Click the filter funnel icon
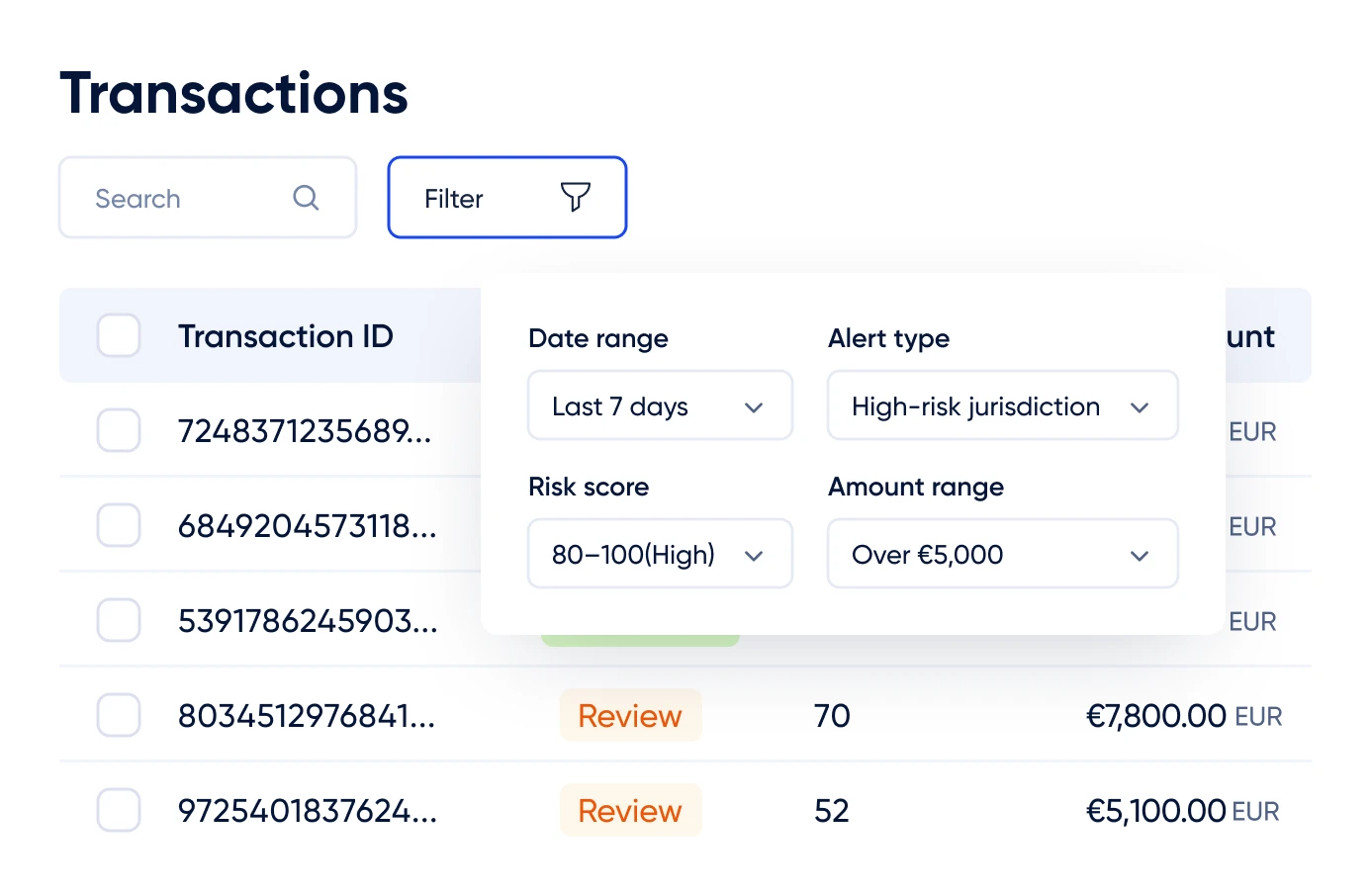This screenshot has height=896, width=1371. click(577, 198)
